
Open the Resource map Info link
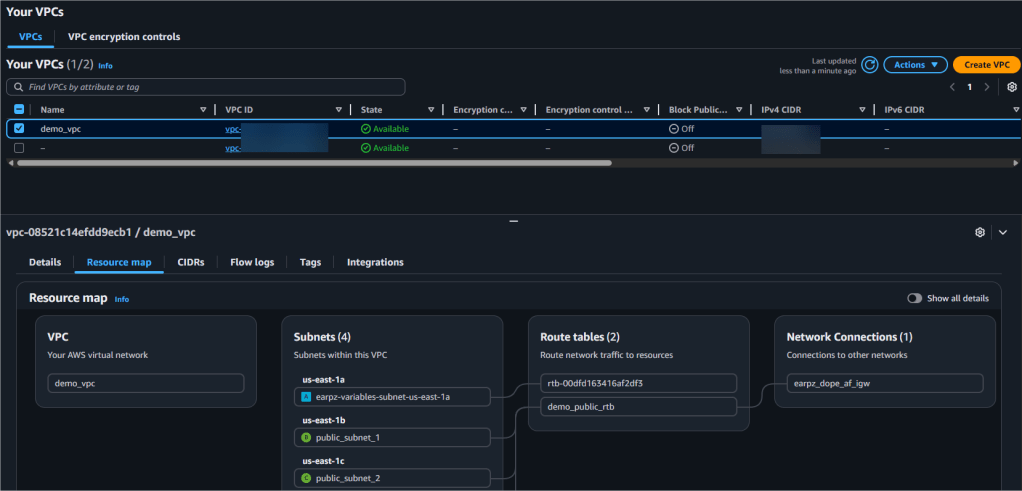(122, 299)
